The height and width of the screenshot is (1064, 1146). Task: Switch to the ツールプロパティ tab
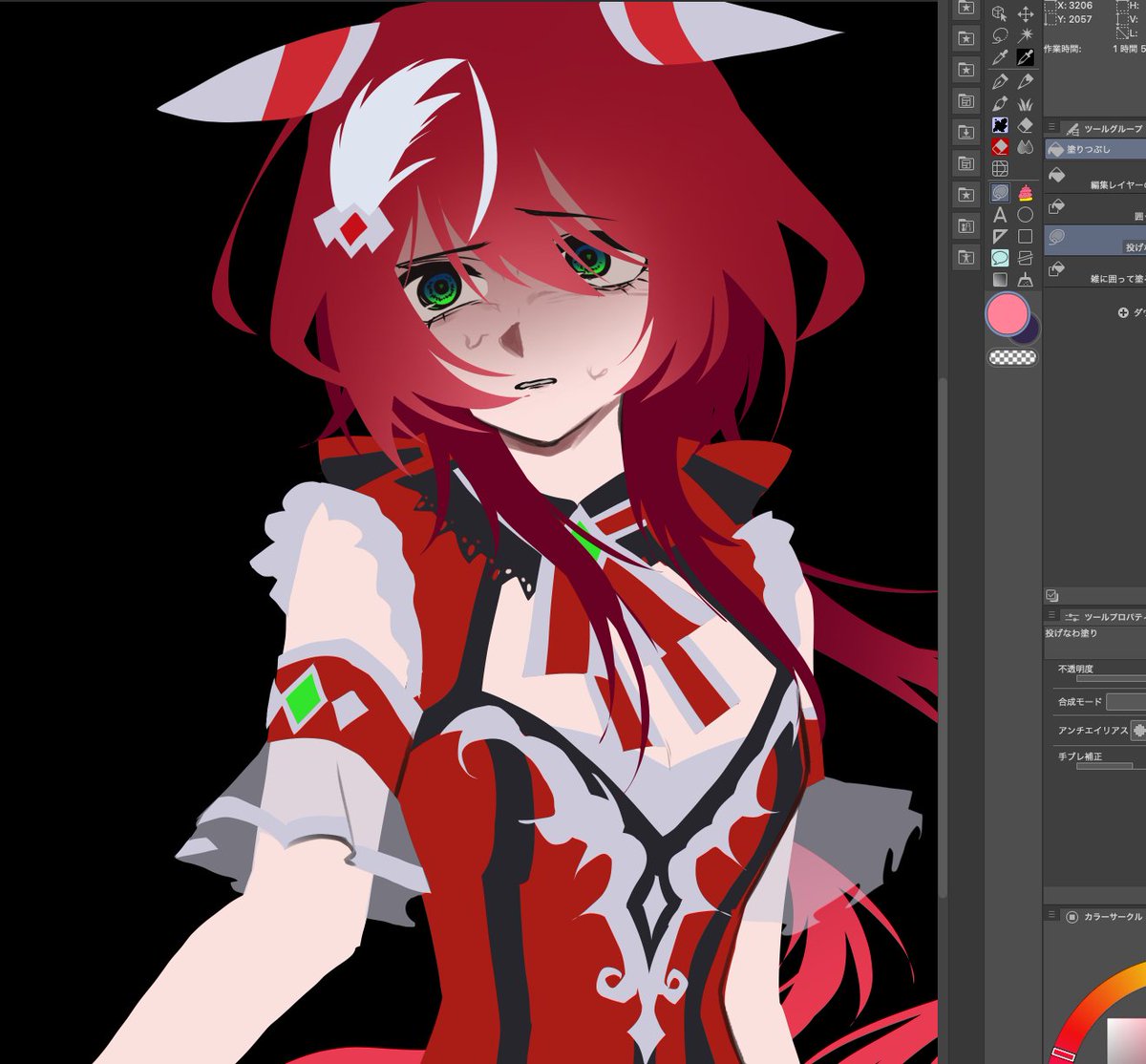click(x=1105, y=616)
